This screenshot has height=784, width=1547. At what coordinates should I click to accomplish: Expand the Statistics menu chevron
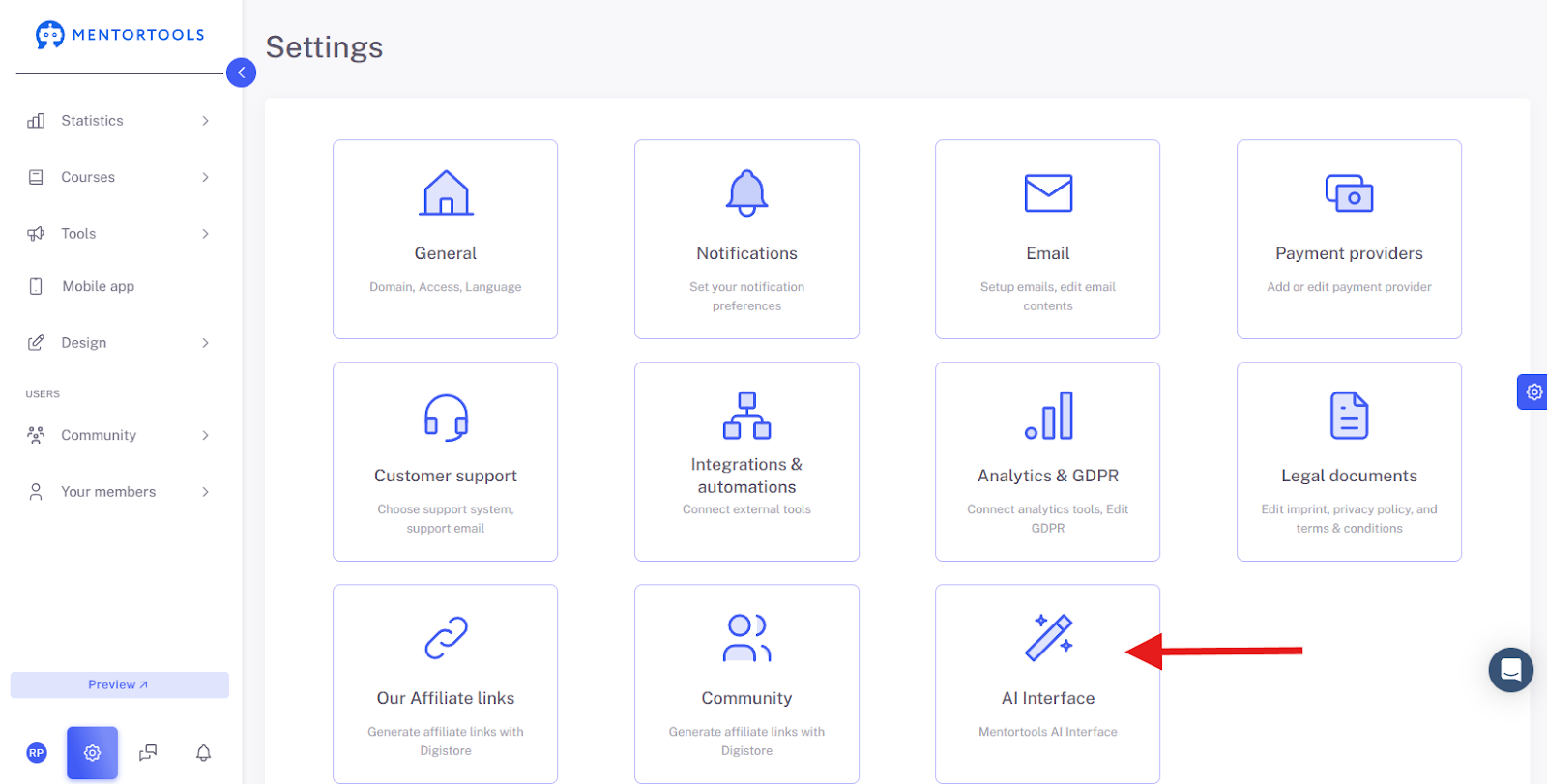pyautogui.click(x=205, y=121)
